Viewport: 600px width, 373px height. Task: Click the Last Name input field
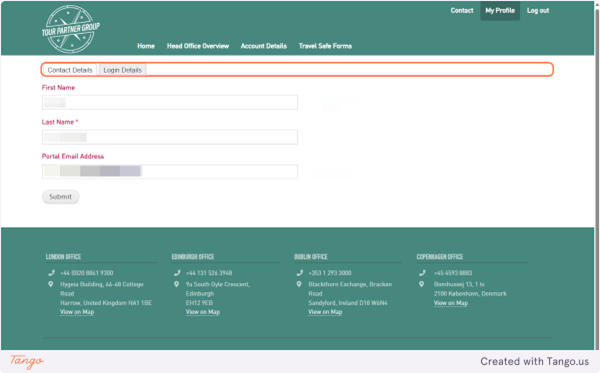click(170, 137)
